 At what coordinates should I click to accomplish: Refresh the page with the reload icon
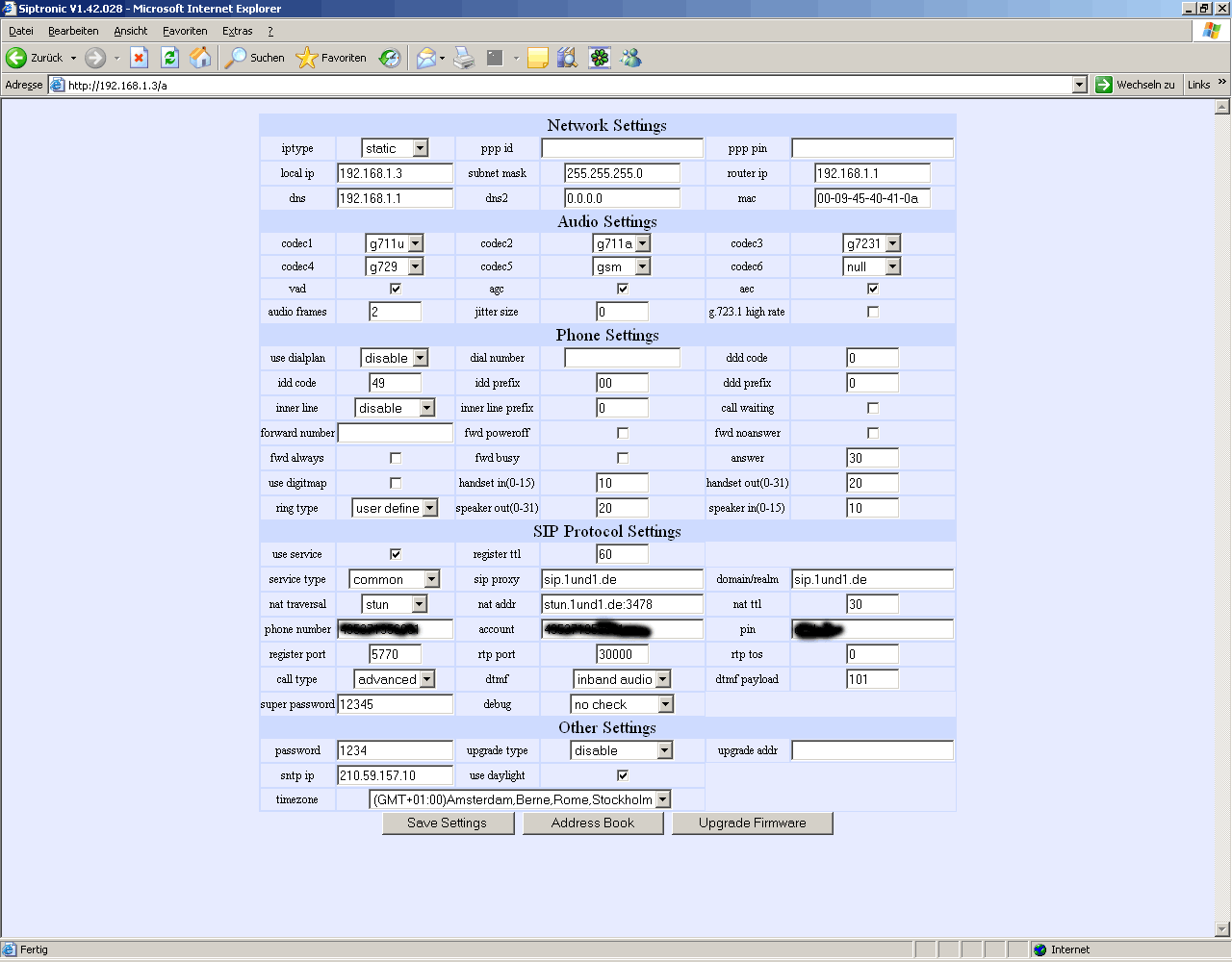coord(170,58)
